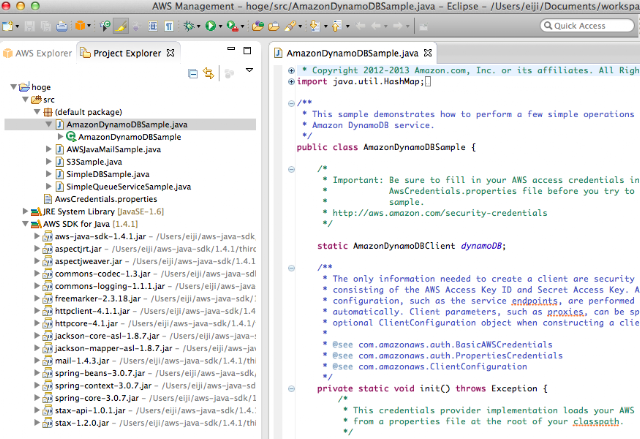The image size is (640, 439).
Task: Select SimpleQueueServiceSample.java in tree
Action: point(129,187)
